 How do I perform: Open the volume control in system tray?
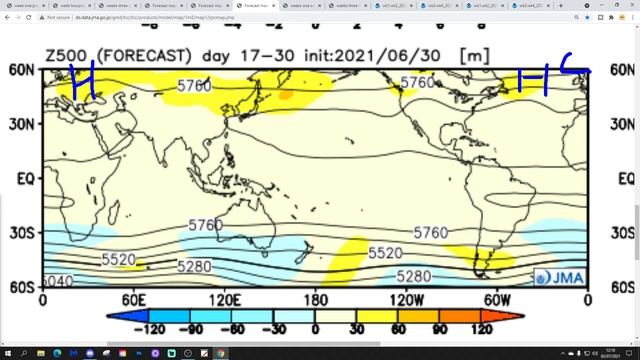[x=595, y=353]
